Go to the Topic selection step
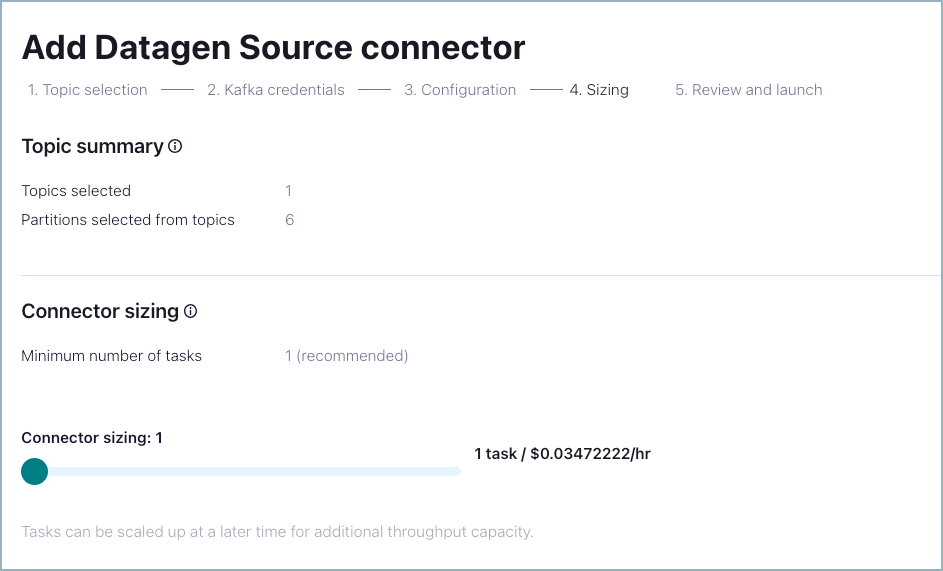This screenshot has width=943, height=571. tap(87, 90)
